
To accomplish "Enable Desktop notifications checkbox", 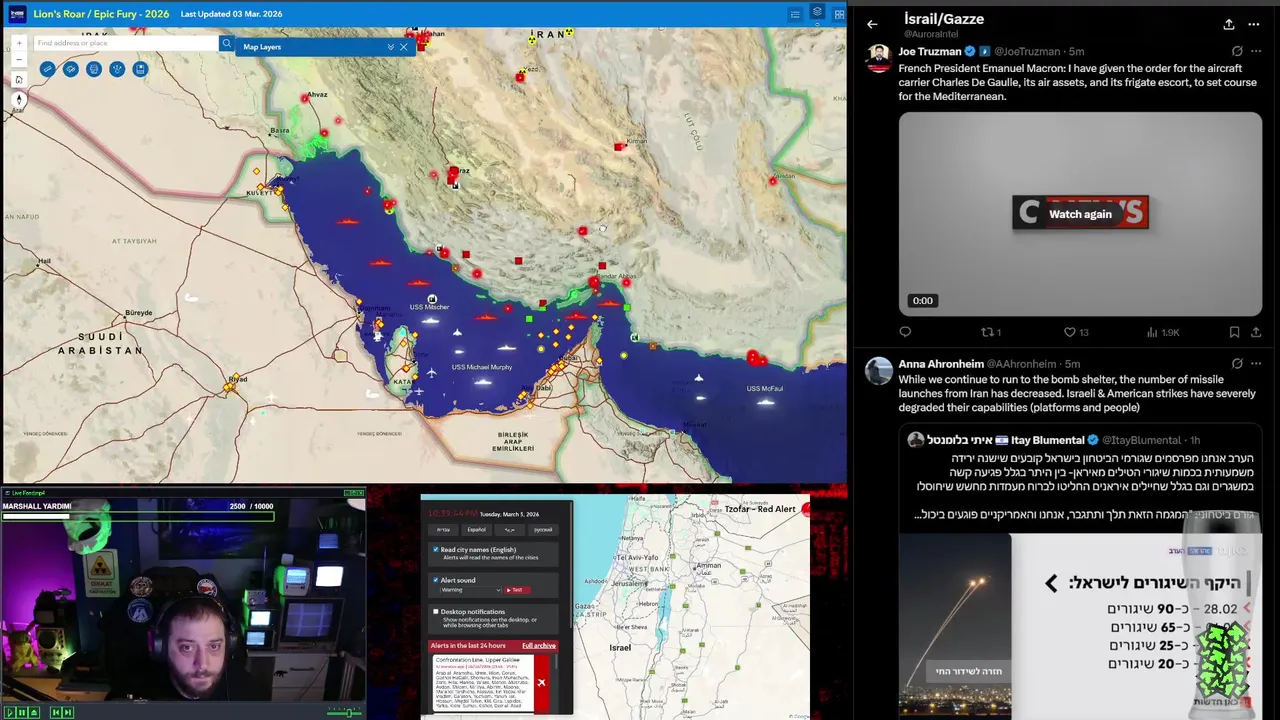I will coord(436,612).
